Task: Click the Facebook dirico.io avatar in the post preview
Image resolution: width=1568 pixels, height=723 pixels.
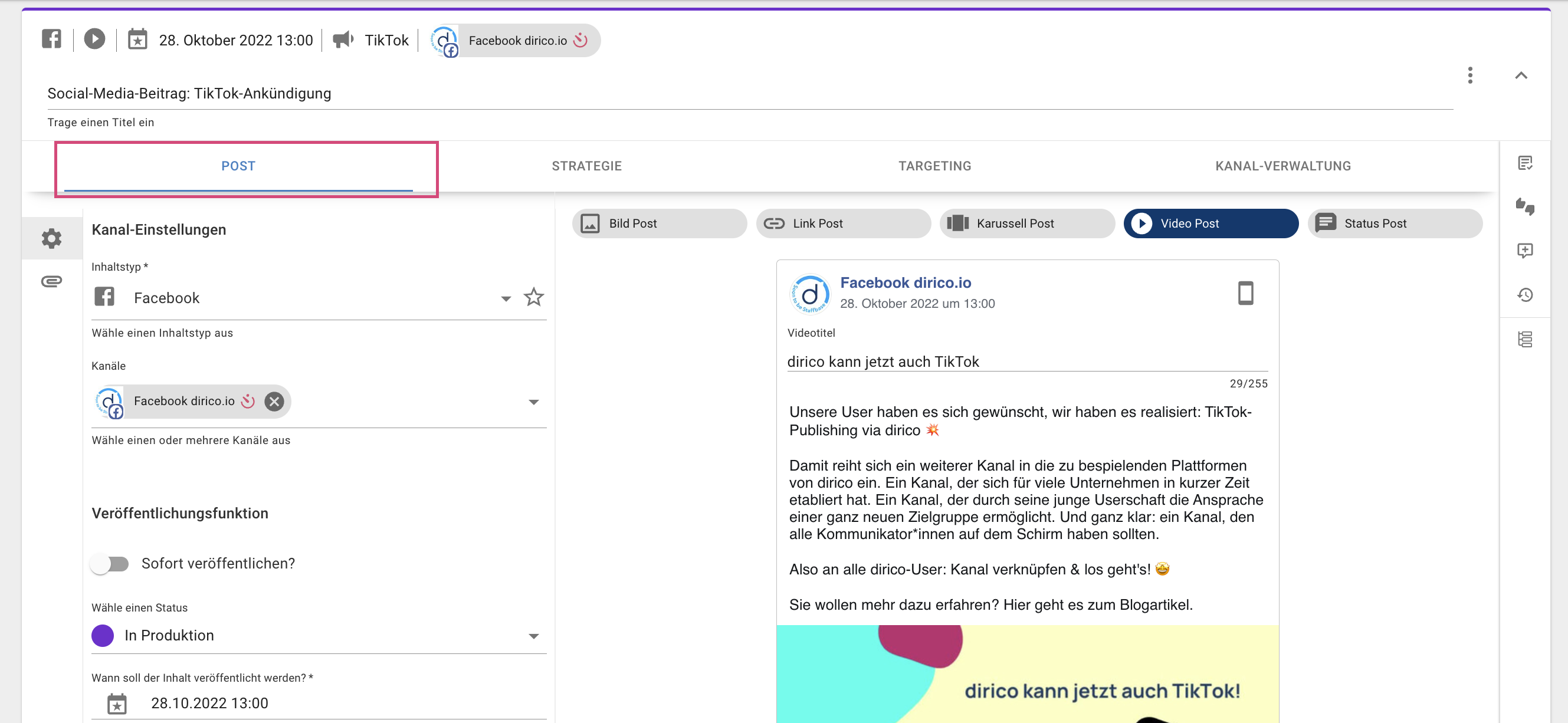Action: tap(809, 294)
